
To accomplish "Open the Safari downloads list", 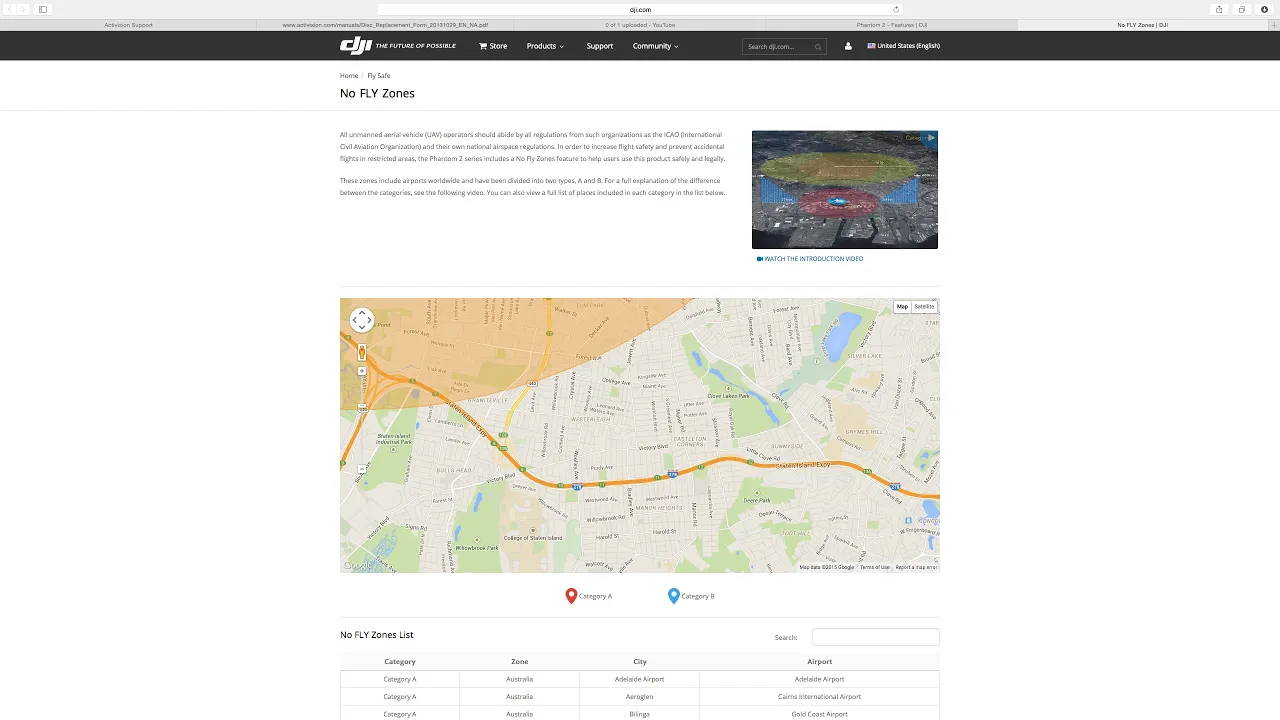I will click(1265, 9).
